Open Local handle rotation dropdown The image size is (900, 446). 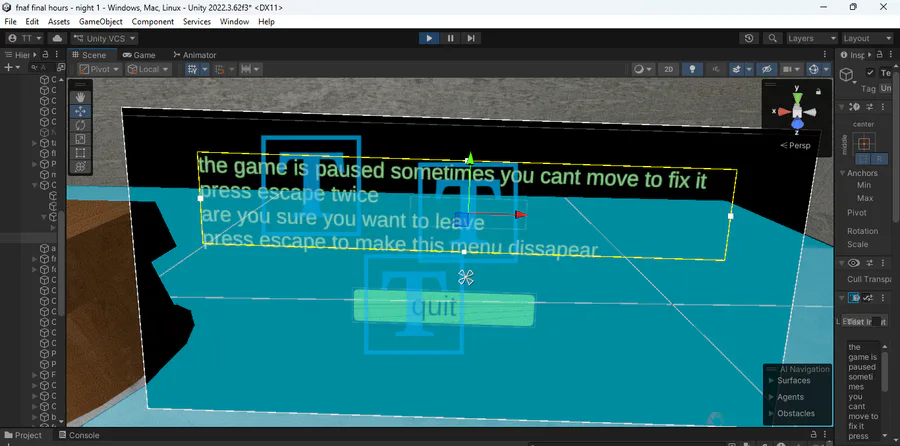149,69
